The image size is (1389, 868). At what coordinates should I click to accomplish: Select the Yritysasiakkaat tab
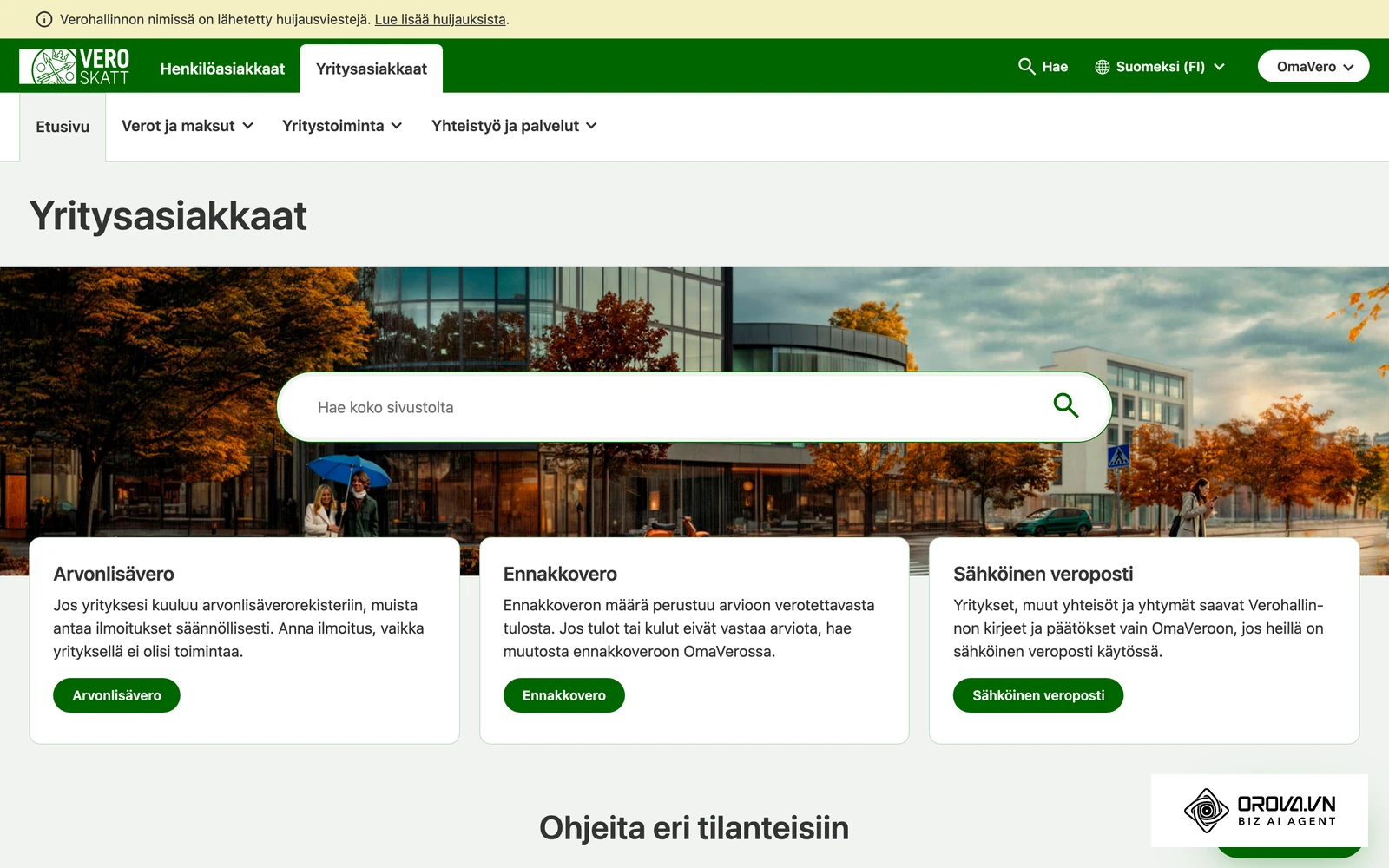tap(372, 69)
